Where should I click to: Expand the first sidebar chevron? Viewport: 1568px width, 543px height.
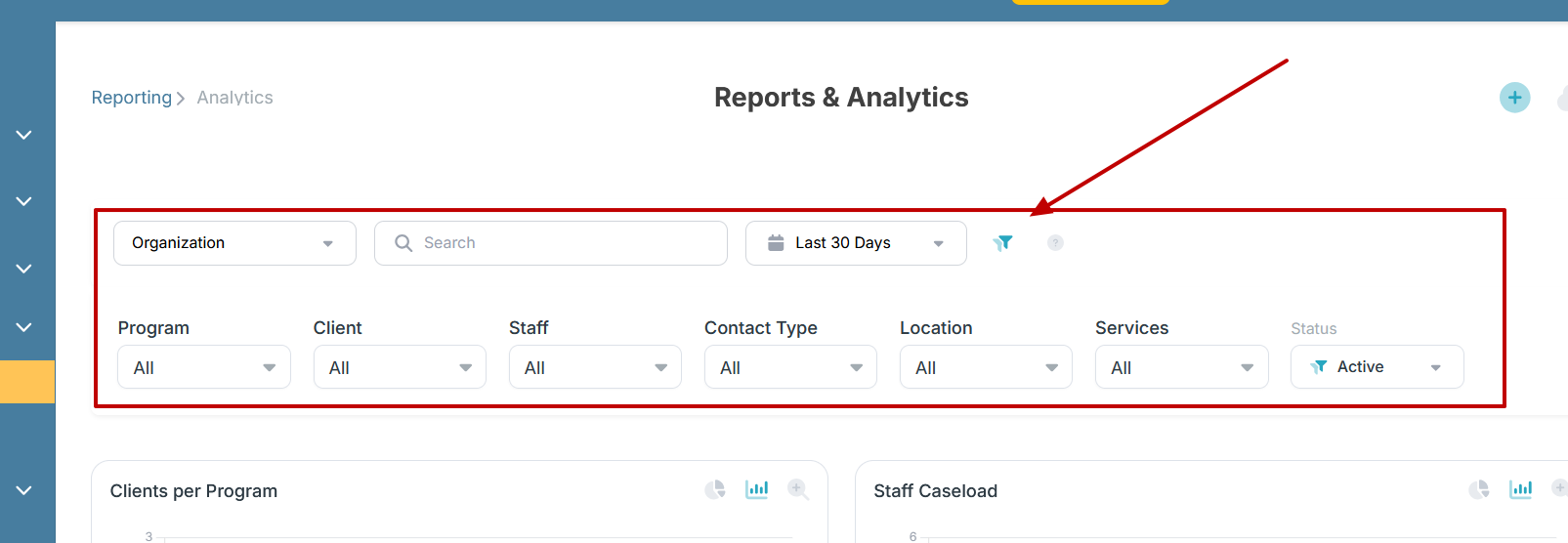tap(24, 135)
